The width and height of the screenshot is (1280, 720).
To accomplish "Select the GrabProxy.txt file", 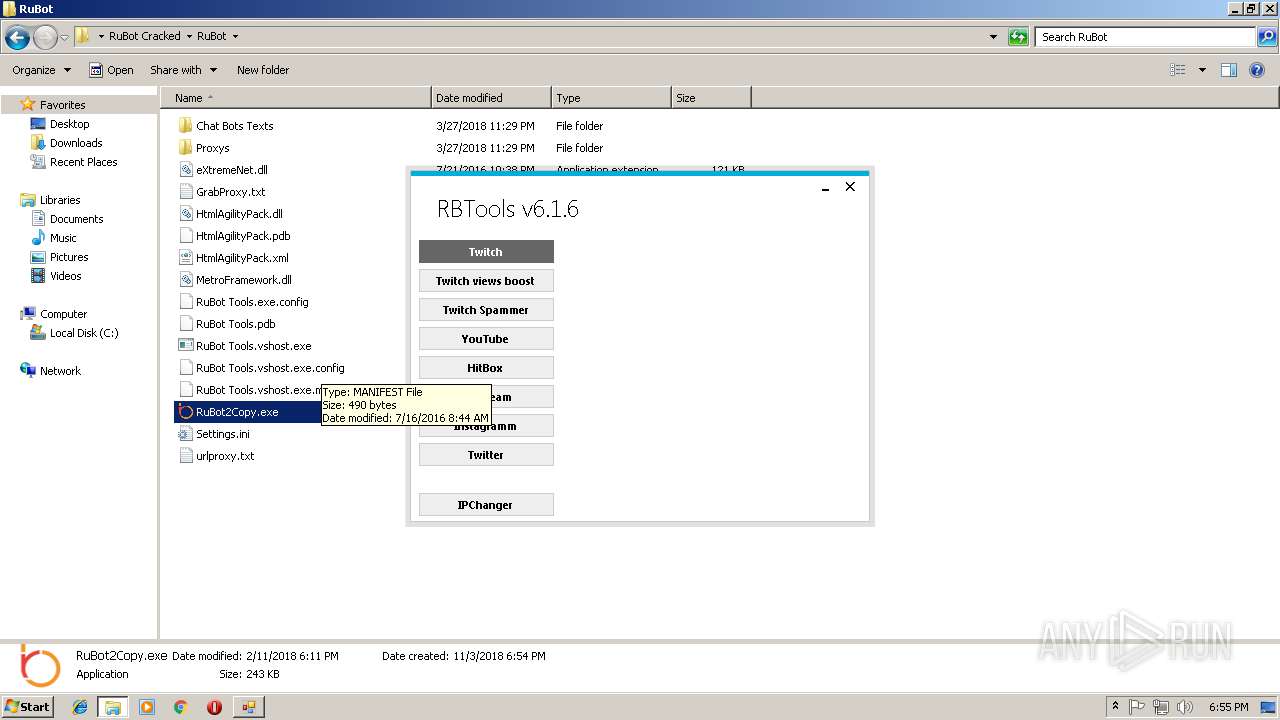I will pos(231,192).
